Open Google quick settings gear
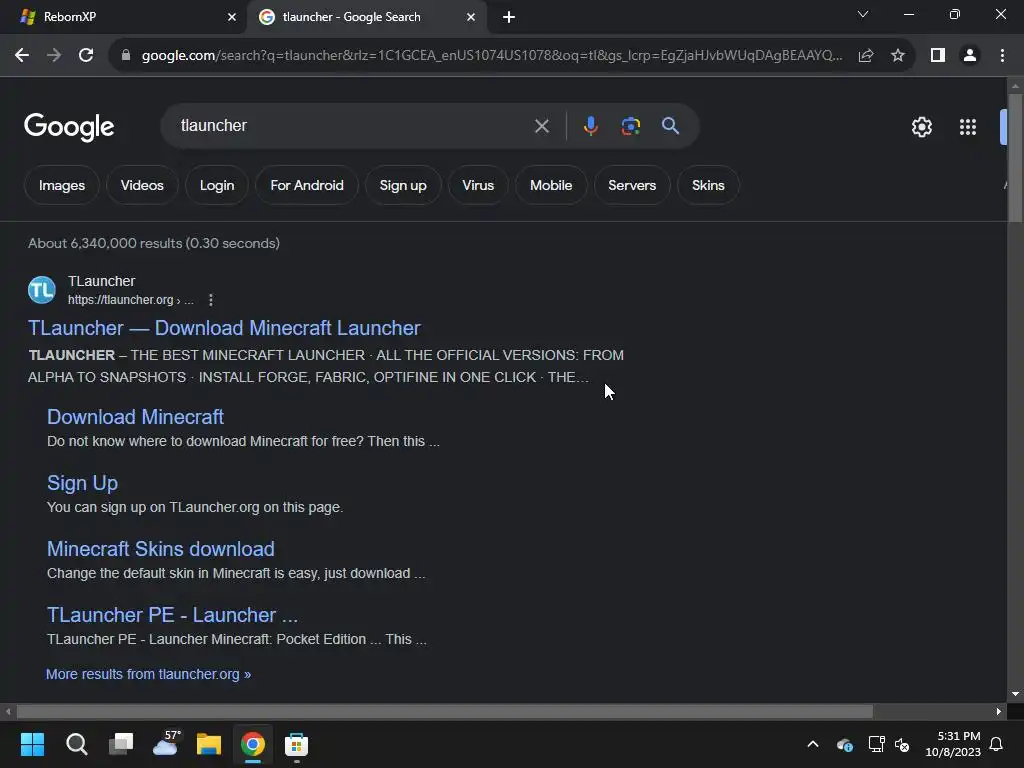Image resolution: width=1024 pixels, height=768 pixels. point(921,127)
